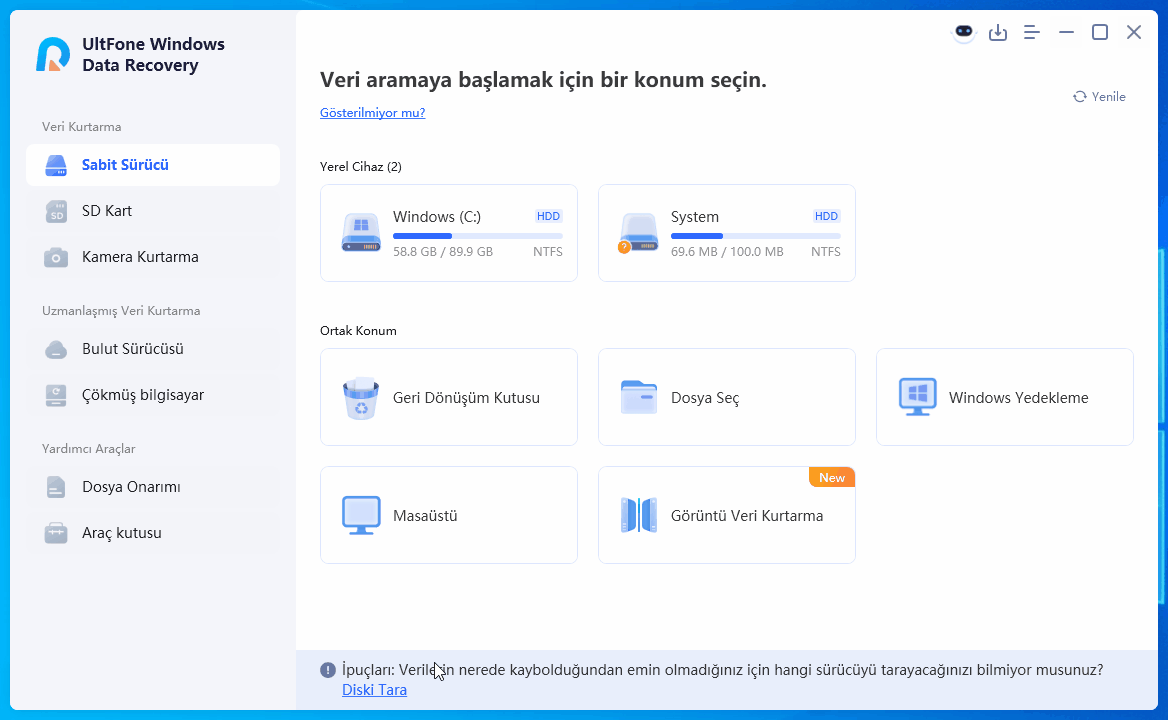Click the Masaüstü desktop monitor icon
This screenshot has width=1168, height=720.
pyautogui.click(x=361, y=516)
